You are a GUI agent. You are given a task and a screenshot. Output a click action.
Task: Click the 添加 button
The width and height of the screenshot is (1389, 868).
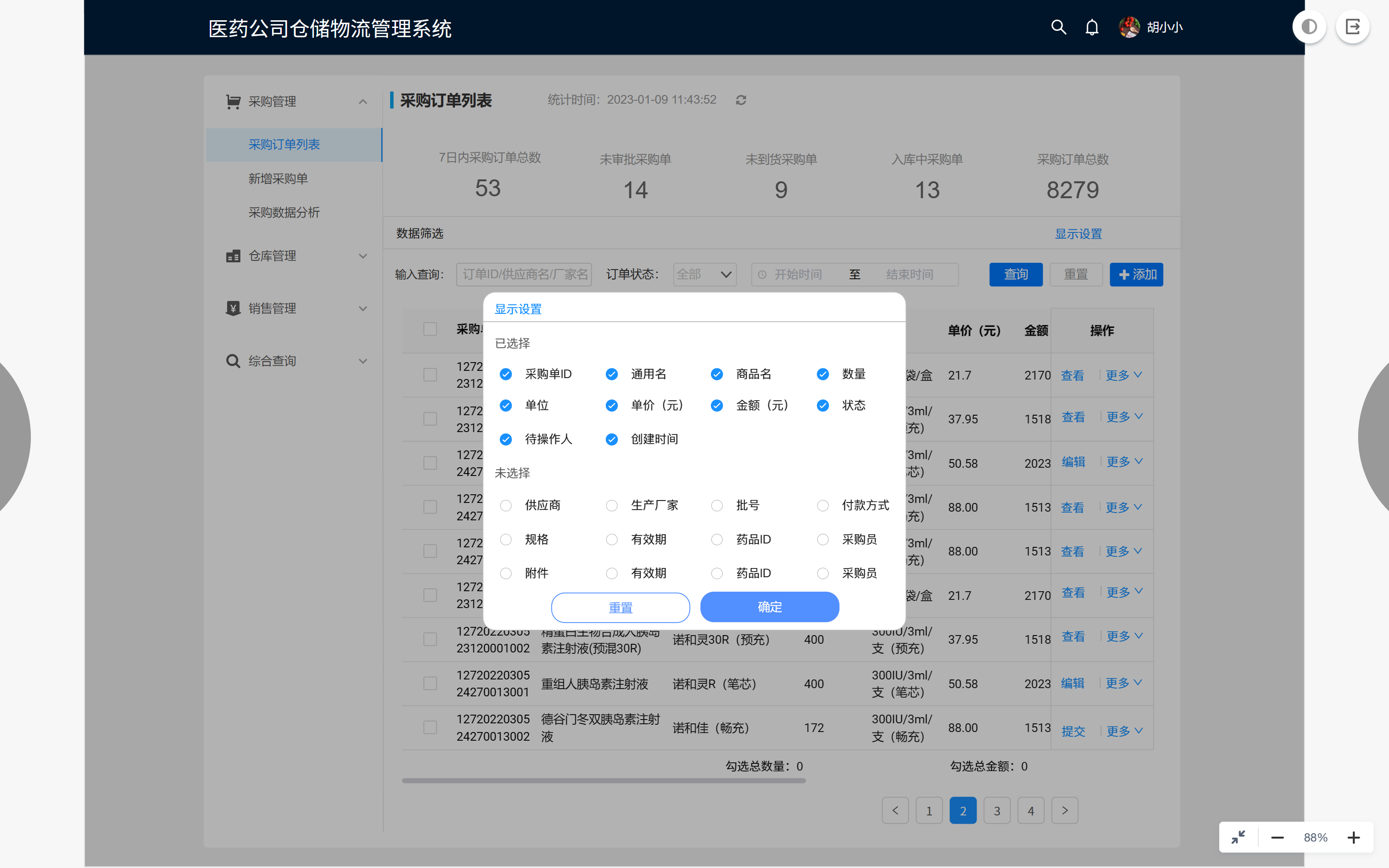[x=1136, y=274]
